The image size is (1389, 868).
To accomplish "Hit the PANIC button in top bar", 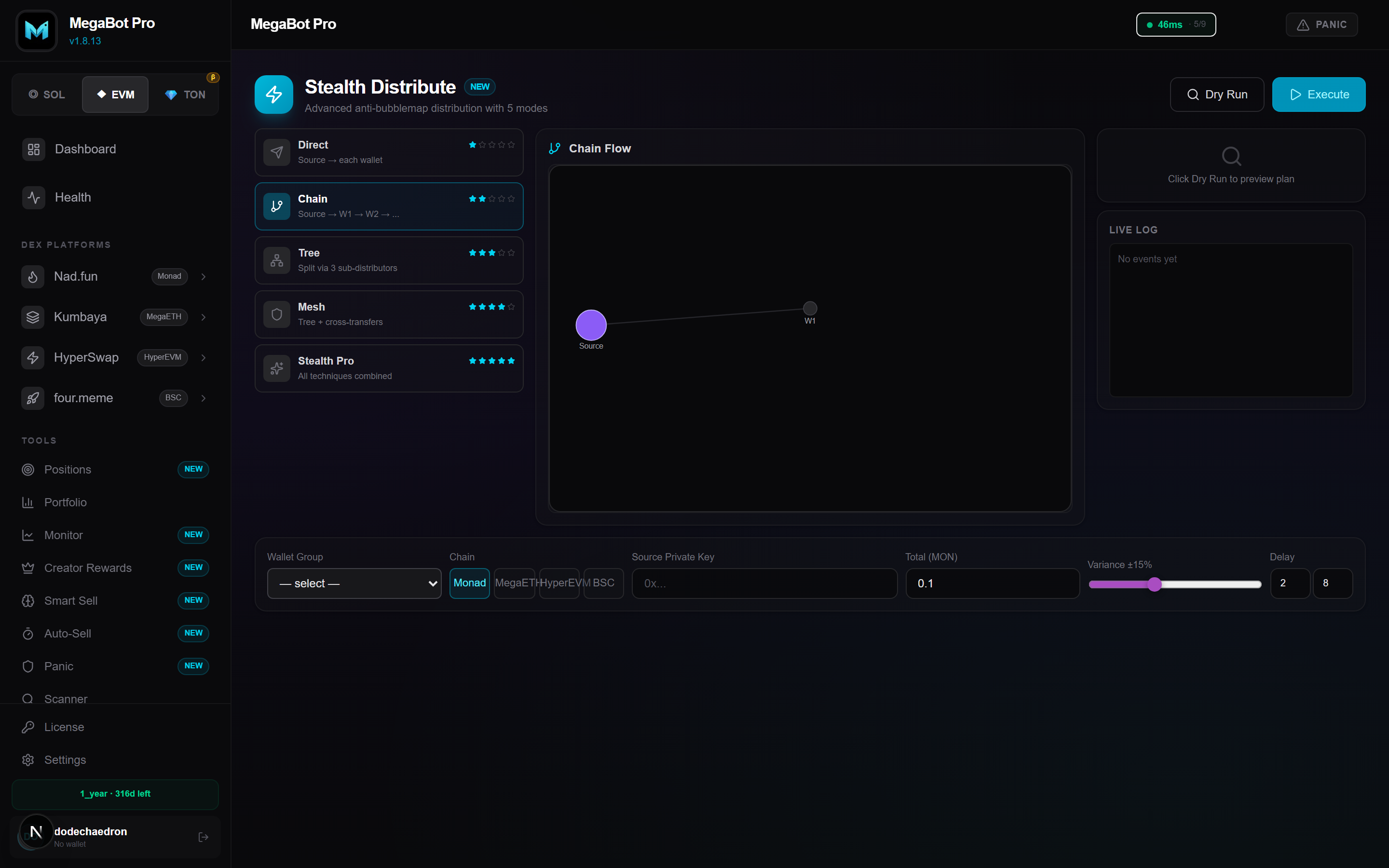I will [1321, 25].
